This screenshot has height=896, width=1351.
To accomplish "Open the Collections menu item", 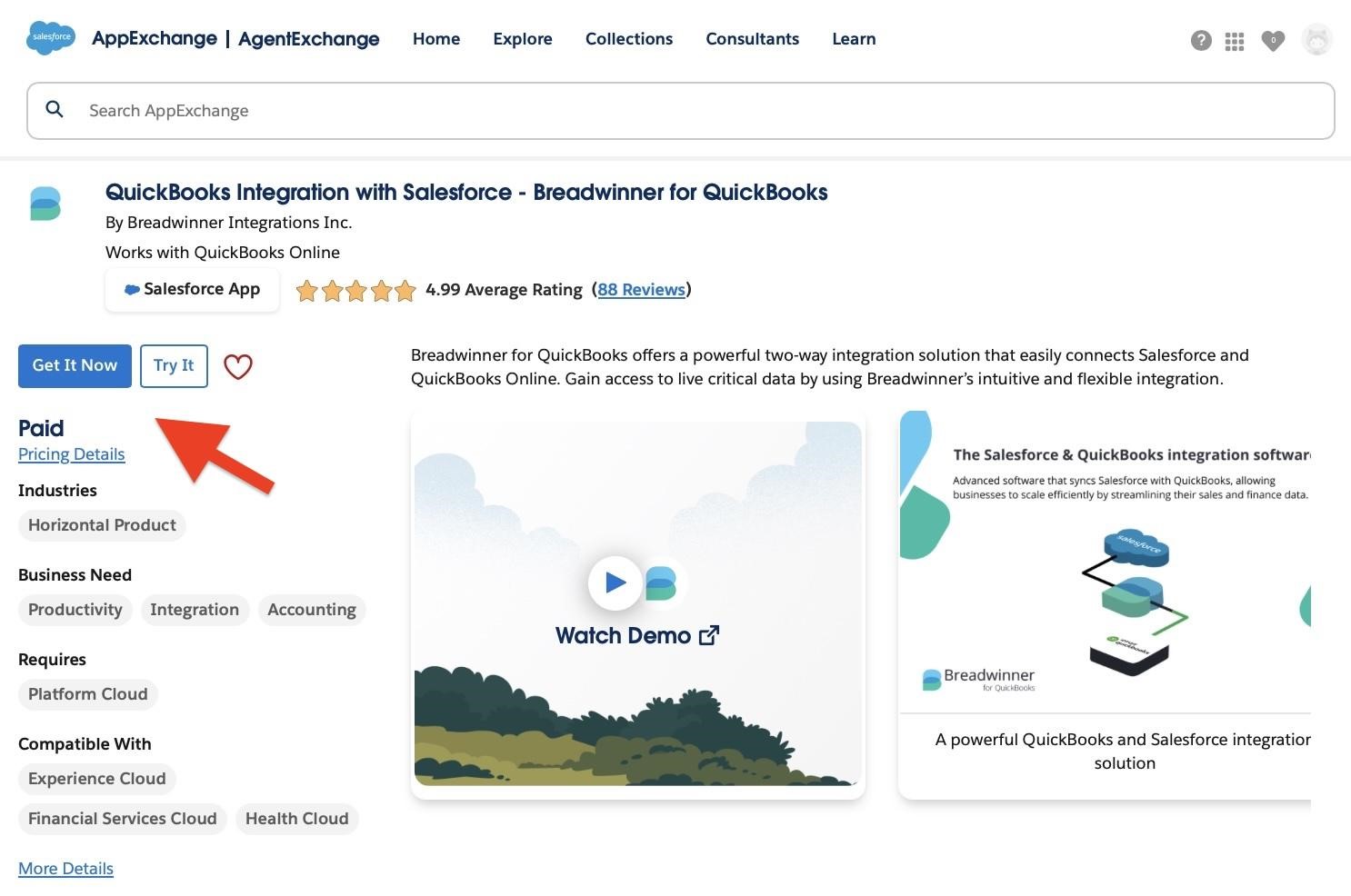I will pyautogui.click(x=628, y=39).
